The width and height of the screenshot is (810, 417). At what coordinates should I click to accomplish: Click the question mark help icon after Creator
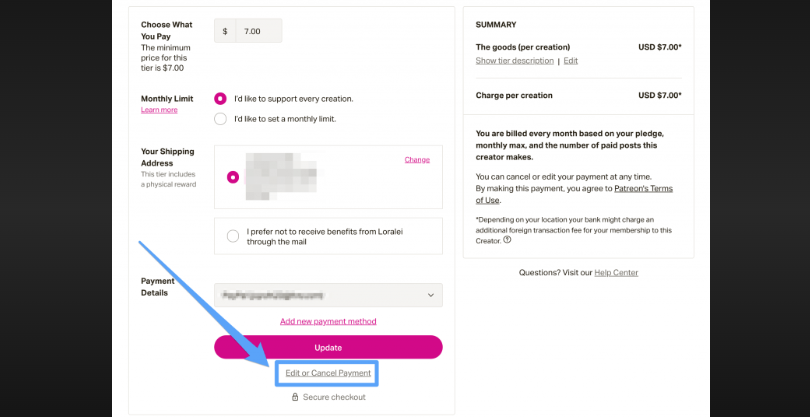[x=507, y=239]
